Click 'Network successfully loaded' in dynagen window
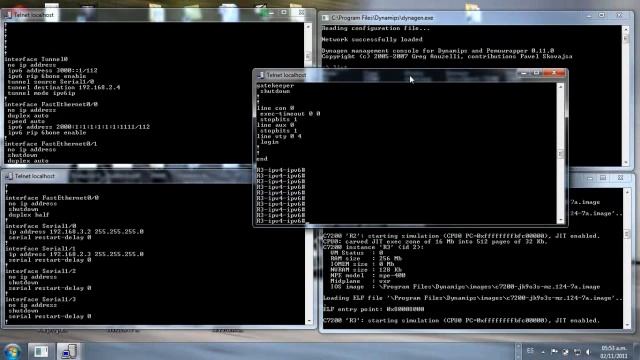Screen dimensions: 640x360 372,40
